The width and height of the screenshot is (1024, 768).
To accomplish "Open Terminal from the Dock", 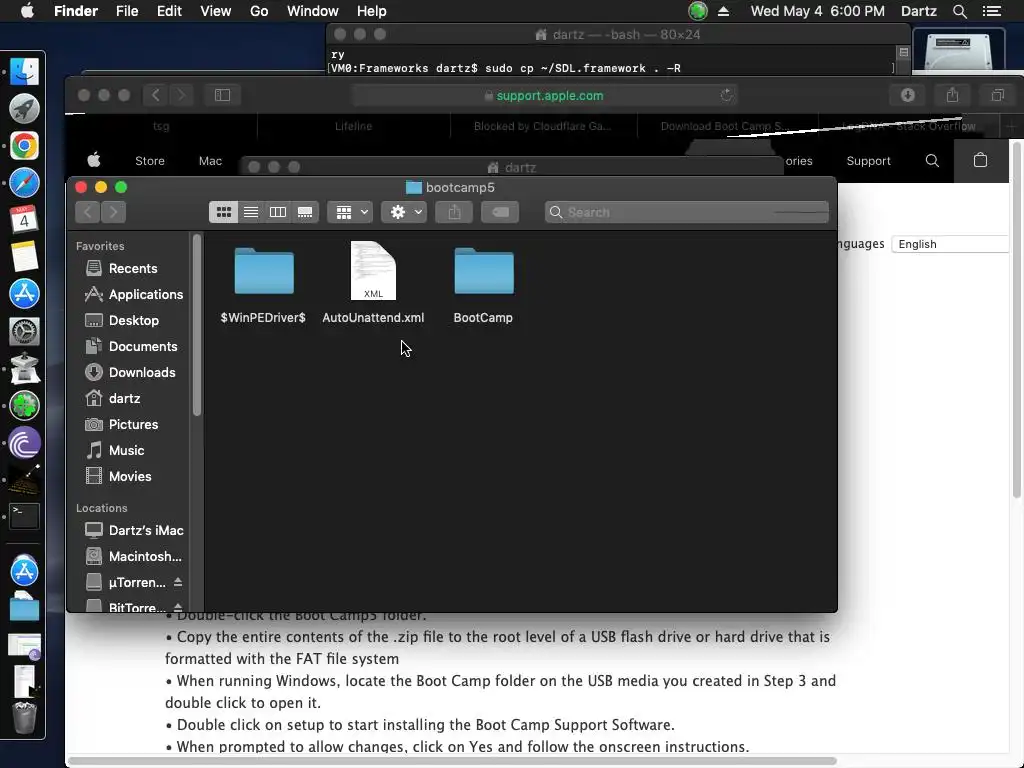I will pyautogui.click(x=24, y=517).
